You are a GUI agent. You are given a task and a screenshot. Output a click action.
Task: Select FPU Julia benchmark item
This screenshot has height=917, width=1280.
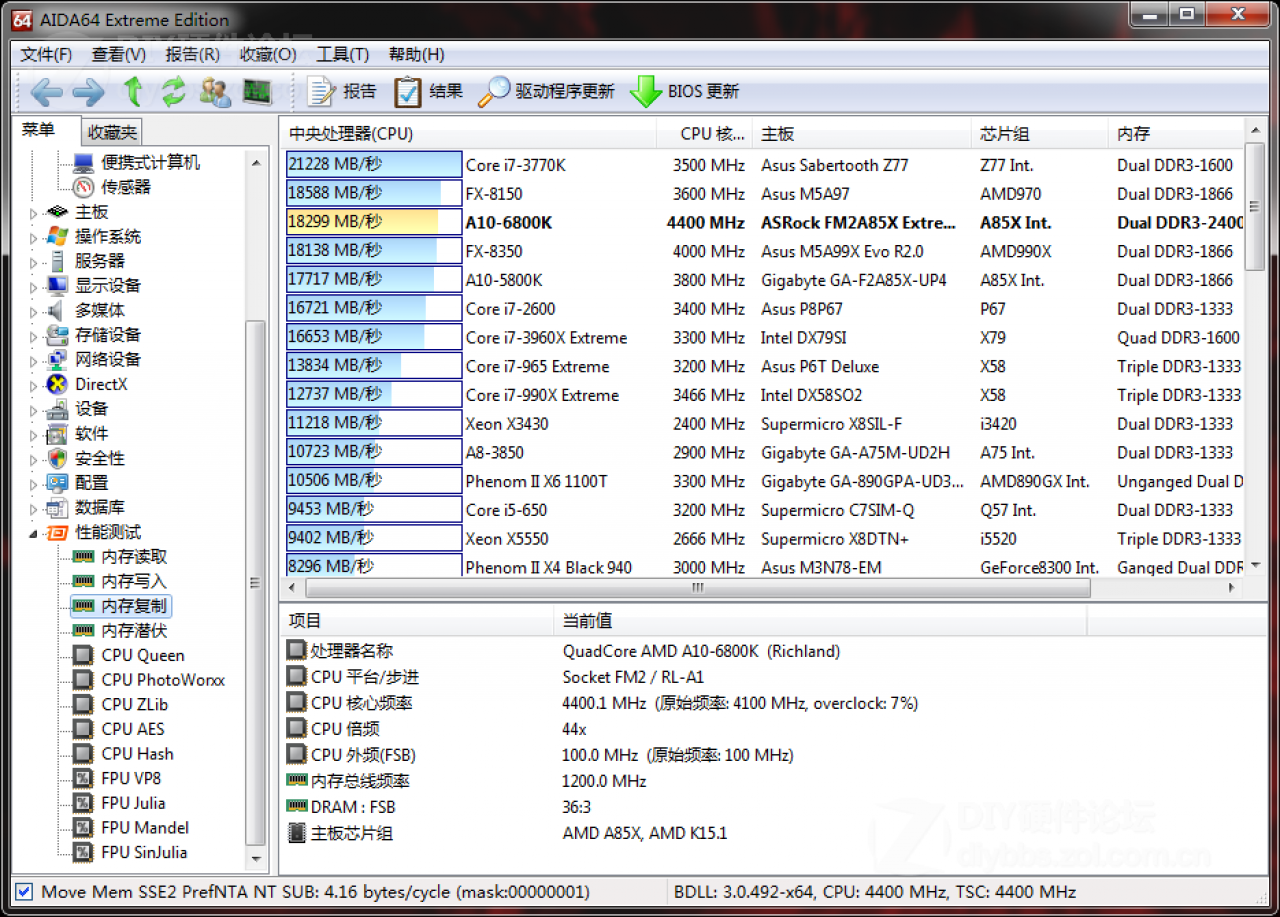[x=133, y=803]
